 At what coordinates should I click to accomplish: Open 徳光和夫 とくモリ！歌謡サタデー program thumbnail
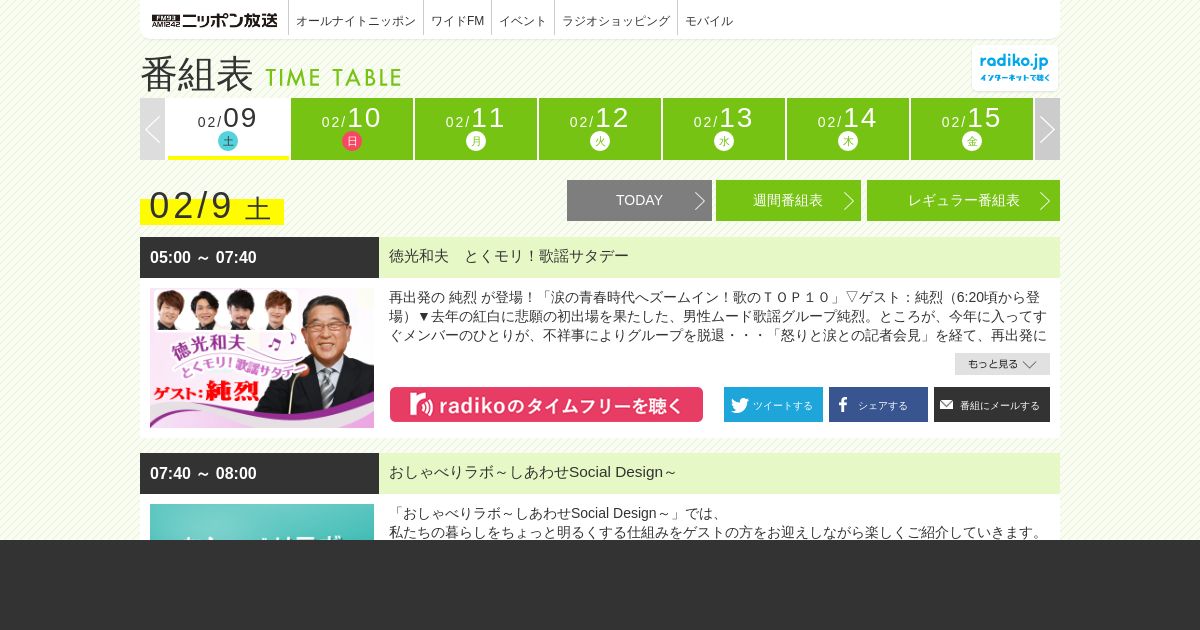[x=262, y=358]
